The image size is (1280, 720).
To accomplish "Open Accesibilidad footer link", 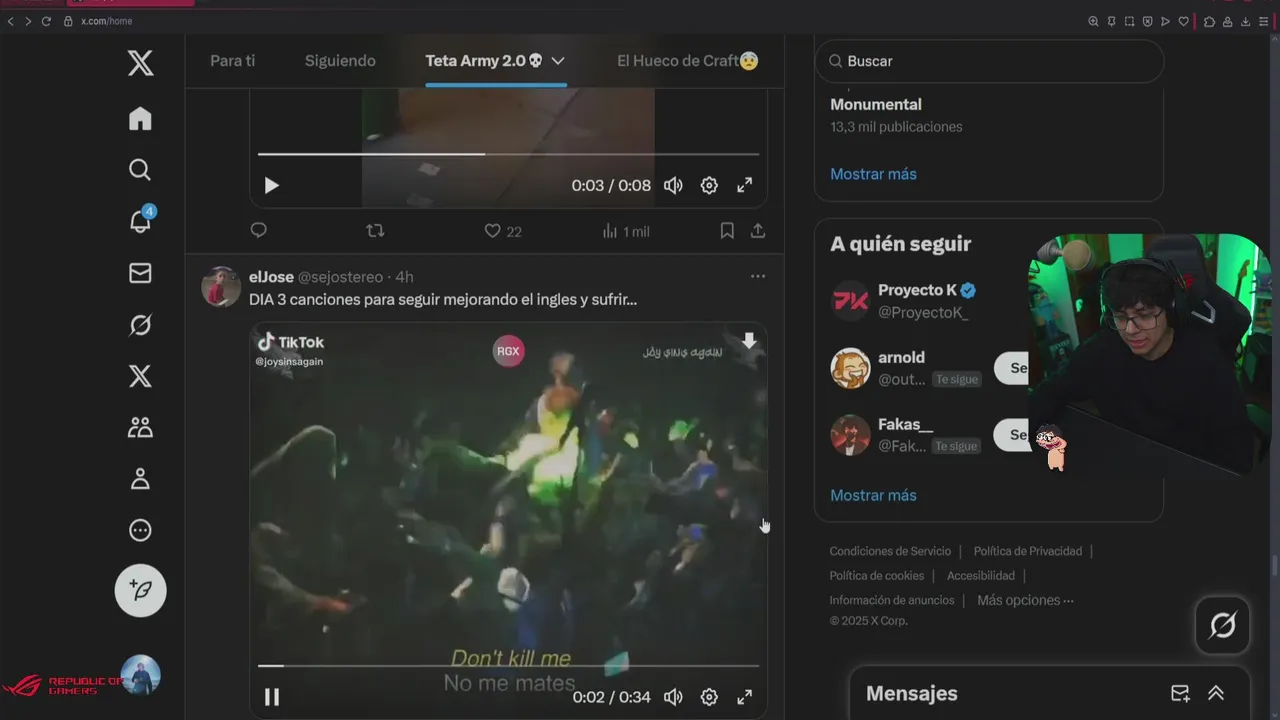I will click(981, 576).
